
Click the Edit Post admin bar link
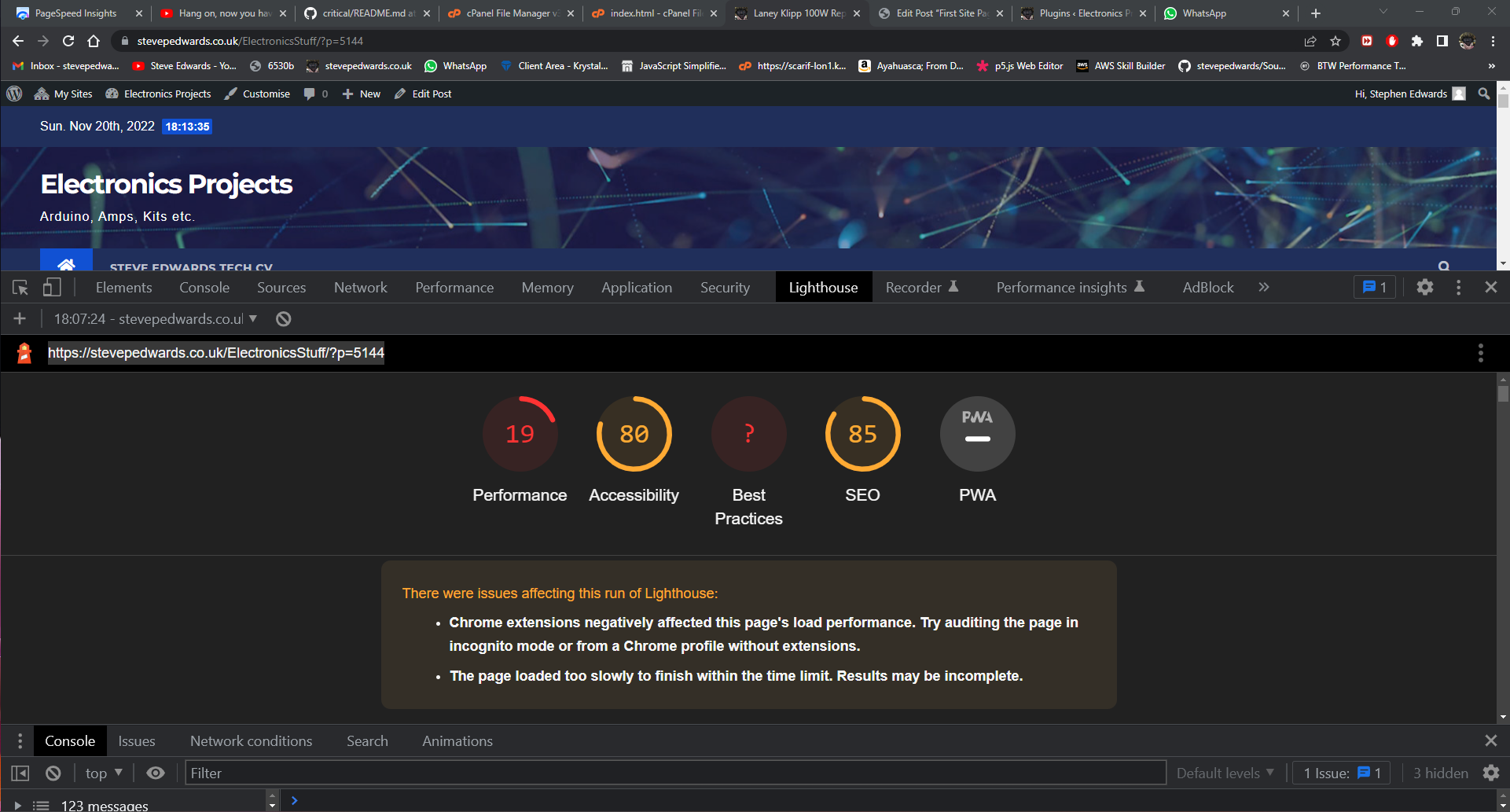coord(432,94)
